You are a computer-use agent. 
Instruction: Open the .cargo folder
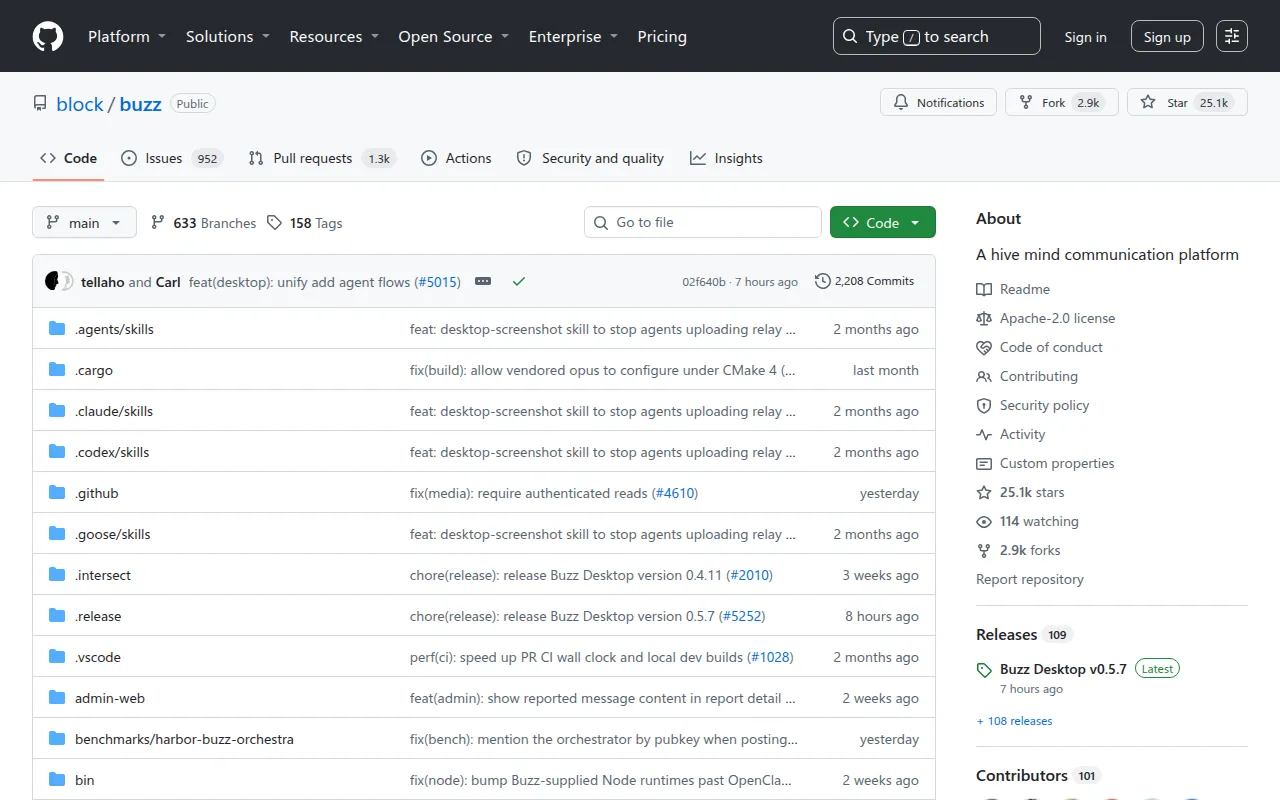(x=94, y=370)
